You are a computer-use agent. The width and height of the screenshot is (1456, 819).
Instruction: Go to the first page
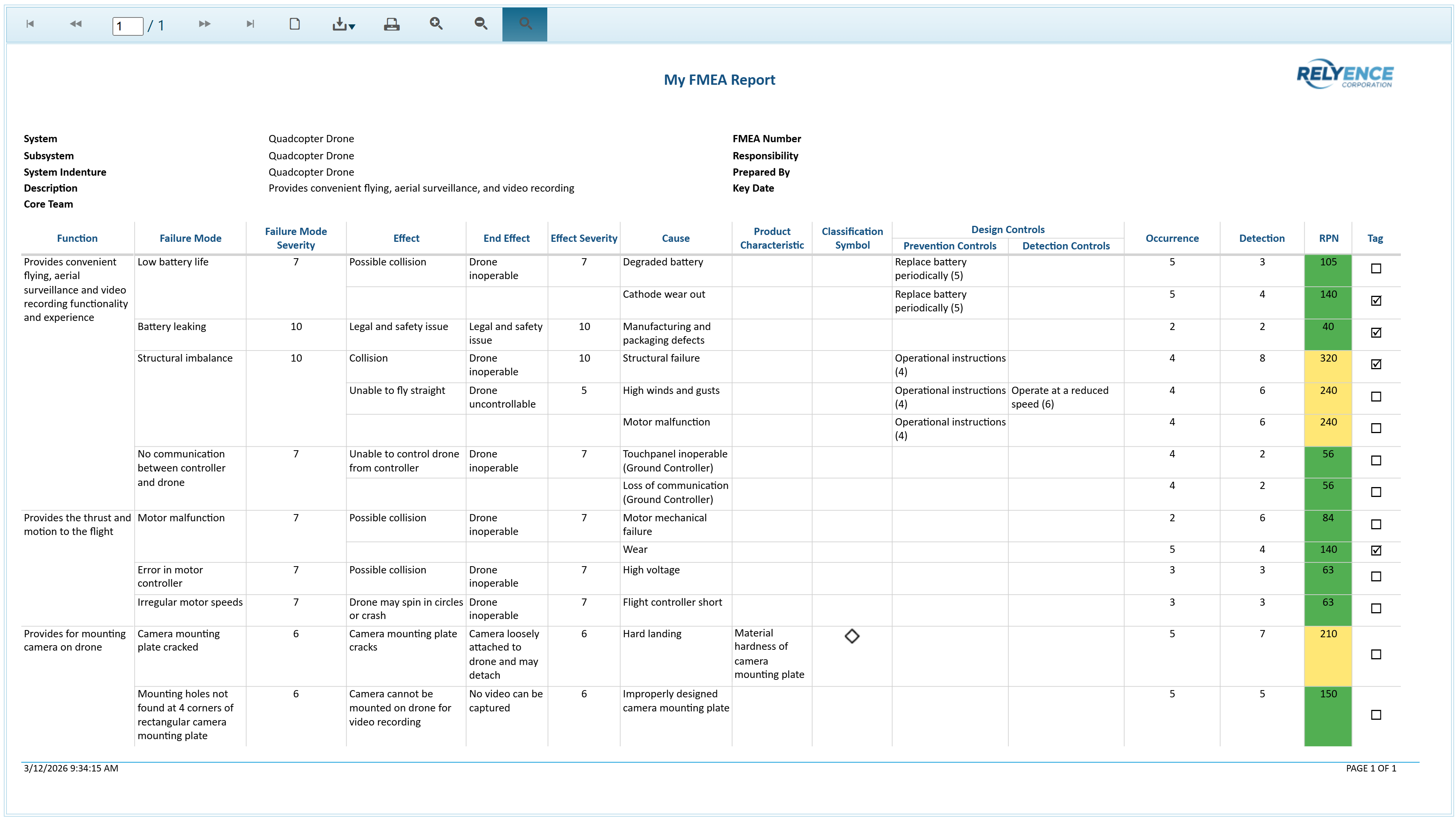(30, 24)
